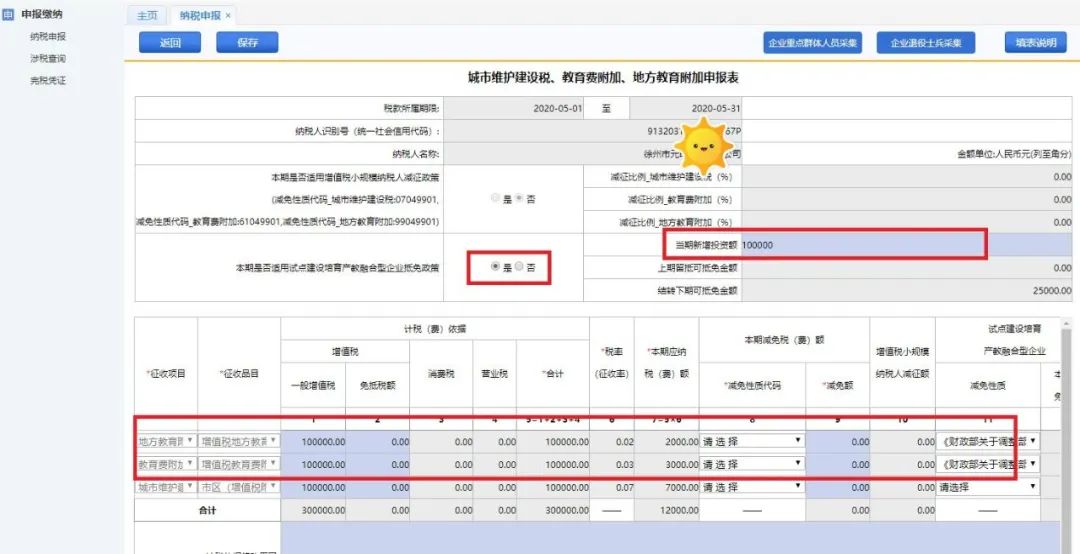
Task: Open 企业重点群体人员采集
Action: click(x=813, y=43)
